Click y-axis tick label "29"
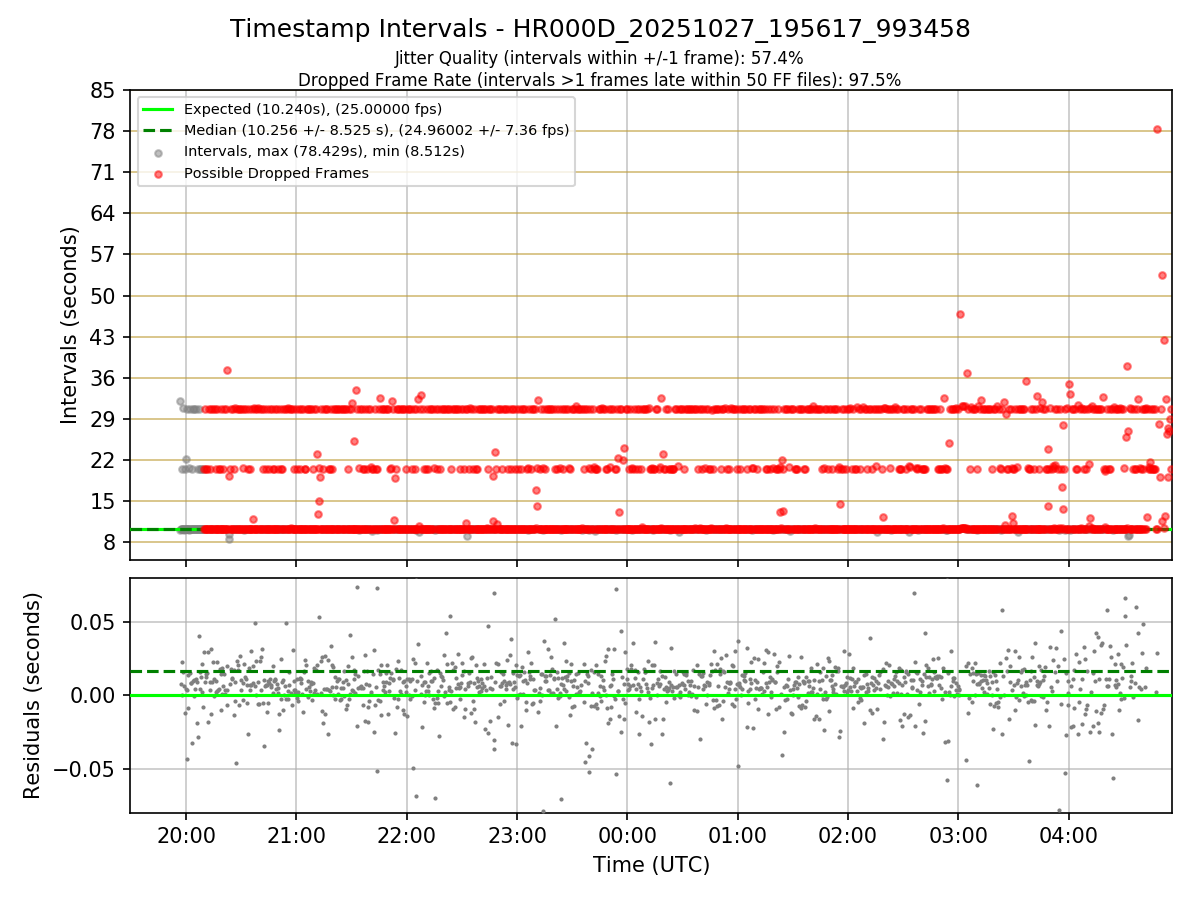Viewport: 1200px width, 900px height. 103,419
